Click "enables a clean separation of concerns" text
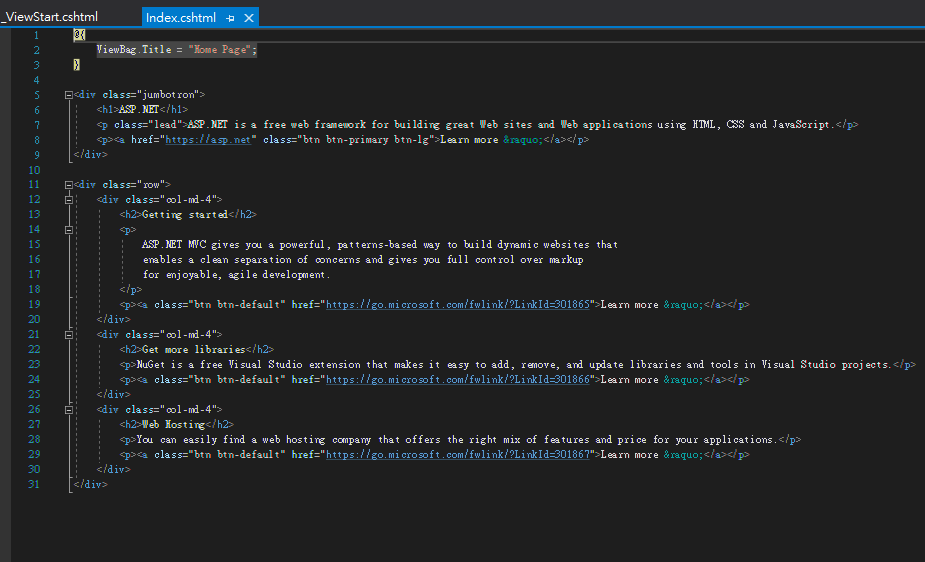The width and height of the screenshot is (925, 562). (x=251, y=260)
